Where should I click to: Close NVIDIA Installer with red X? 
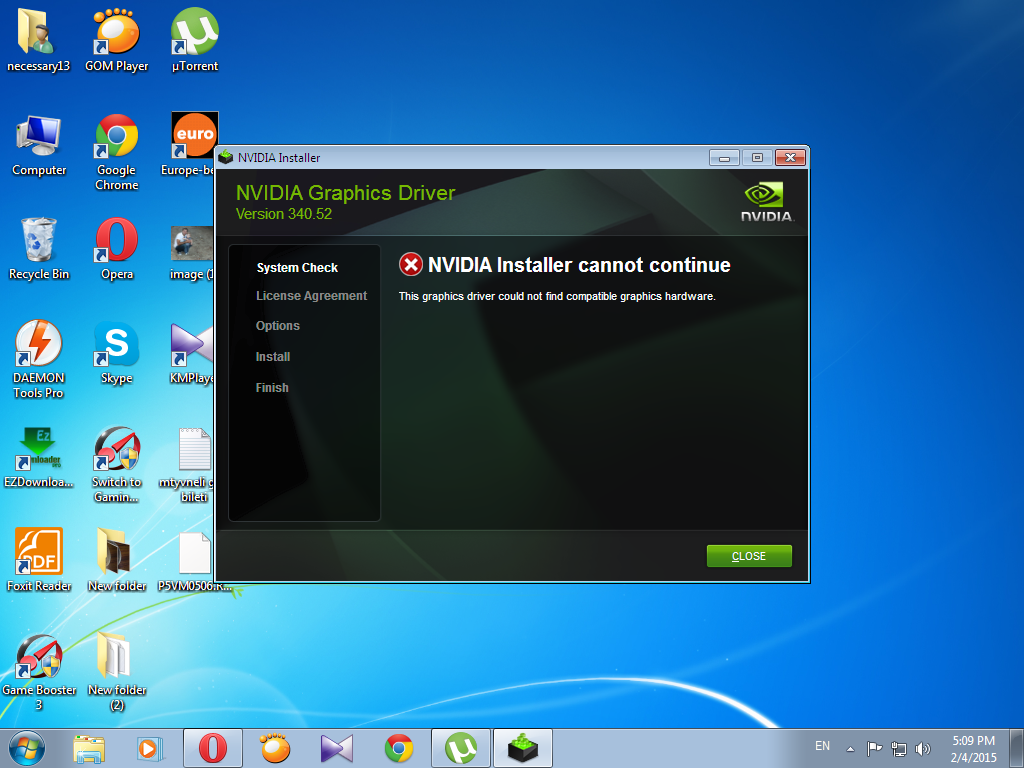pyautogui.click(x=790, y=157)
